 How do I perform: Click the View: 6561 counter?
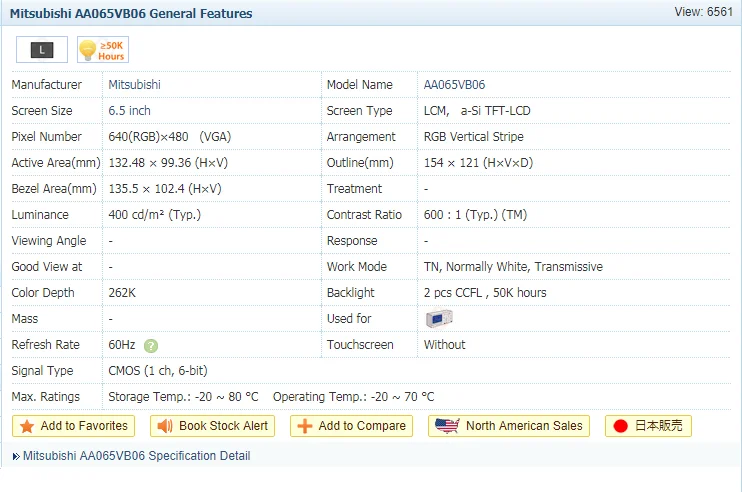[704, 12]
